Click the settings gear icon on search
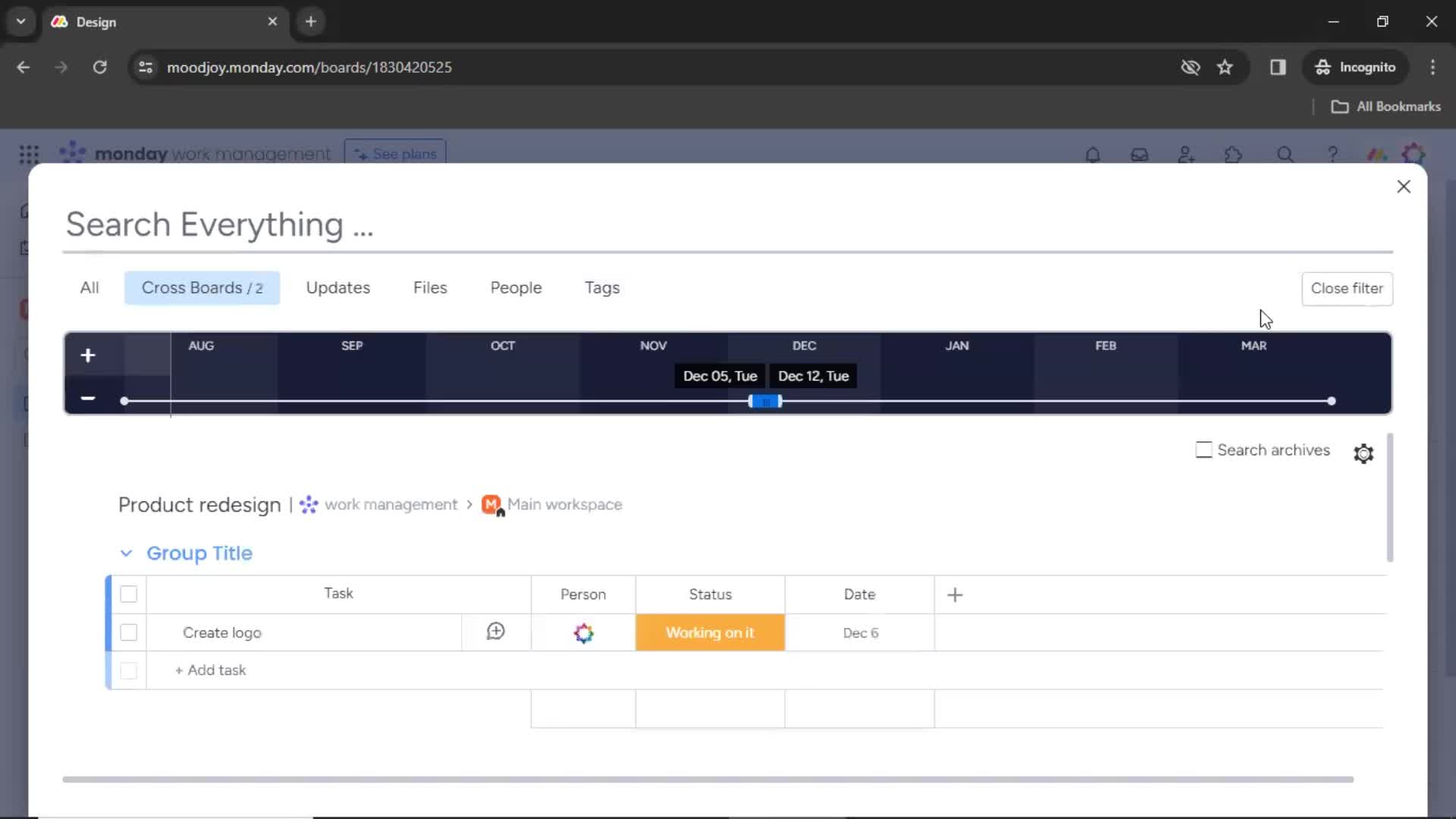The width and height of the screenshot is (1456, 819). (x=1363, y=452)
